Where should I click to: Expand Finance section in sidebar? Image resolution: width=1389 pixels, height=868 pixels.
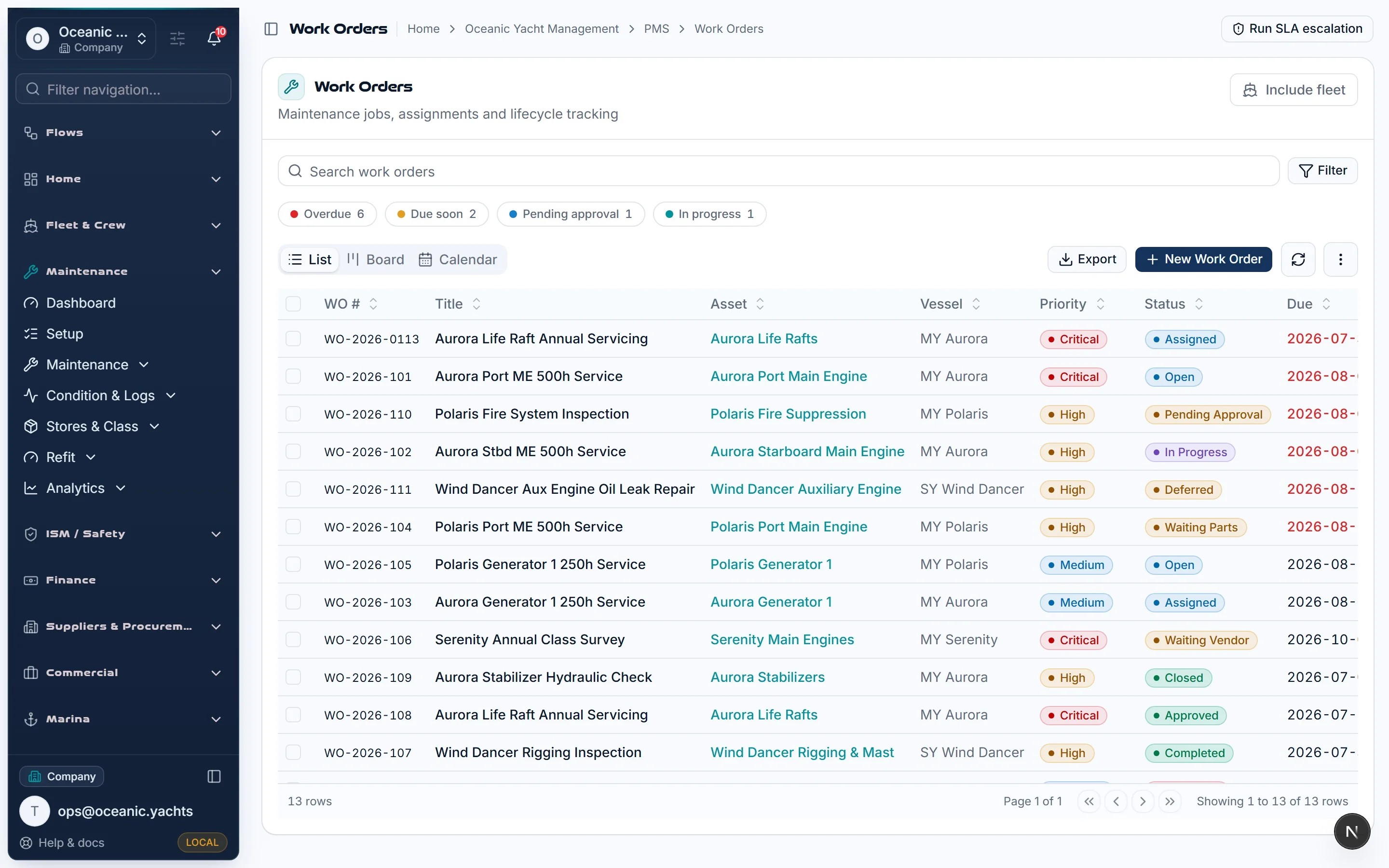point(123,581)
